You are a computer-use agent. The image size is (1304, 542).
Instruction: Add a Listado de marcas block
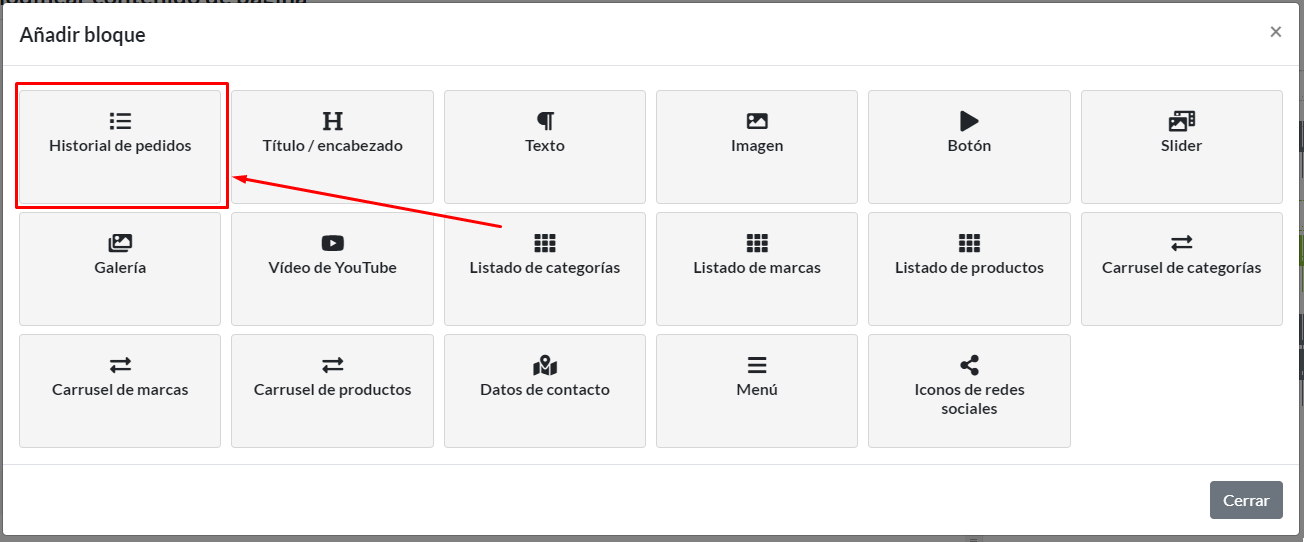click(757, 268)
